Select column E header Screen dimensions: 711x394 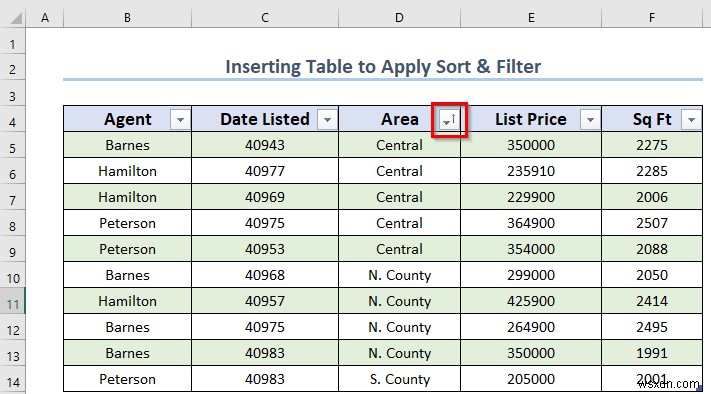(x=531, y=18)
